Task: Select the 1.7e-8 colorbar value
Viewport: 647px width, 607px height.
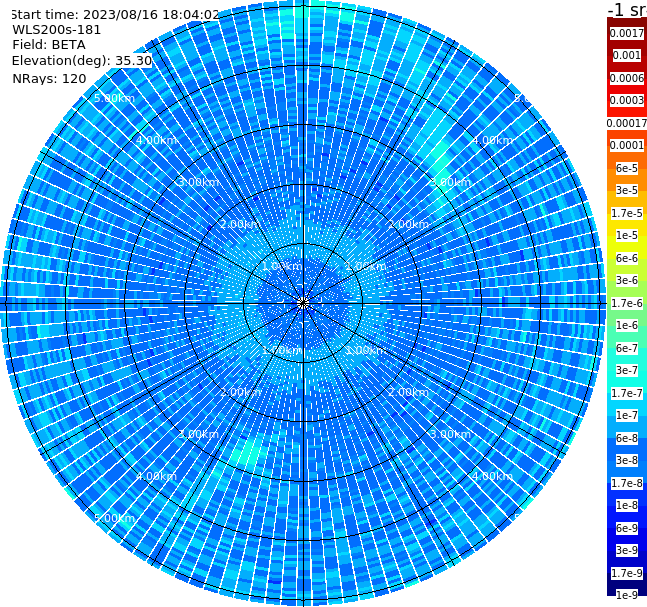Action: coord(627,483)
